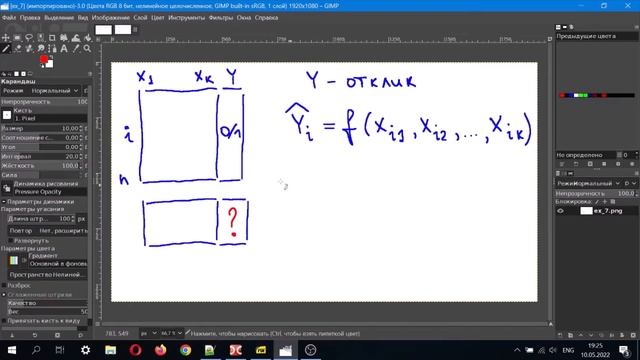
Task: Open the Выделение menu
Action: [59, 18]
